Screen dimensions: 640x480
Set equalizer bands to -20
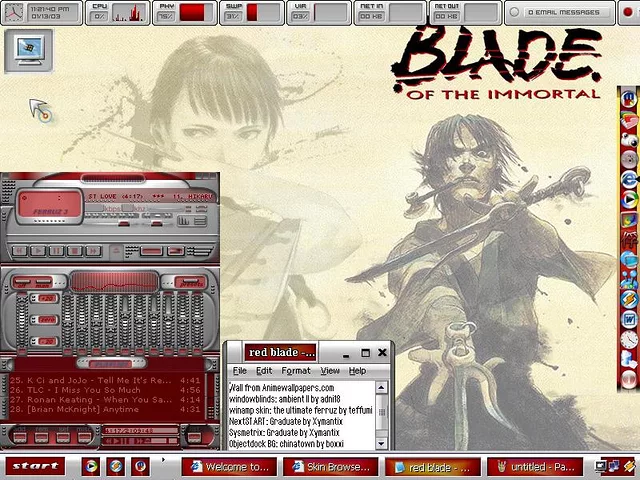point(47,341)
